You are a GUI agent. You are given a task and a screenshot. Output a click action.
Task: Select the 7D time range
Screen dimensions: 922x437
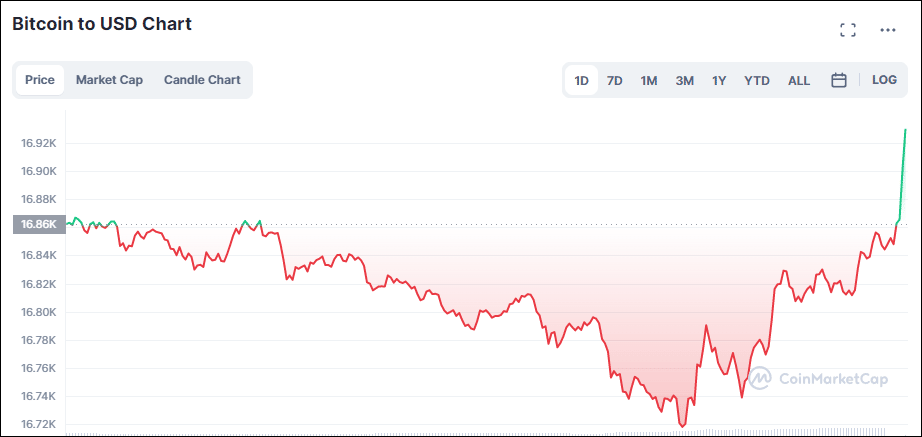(615, 80)
